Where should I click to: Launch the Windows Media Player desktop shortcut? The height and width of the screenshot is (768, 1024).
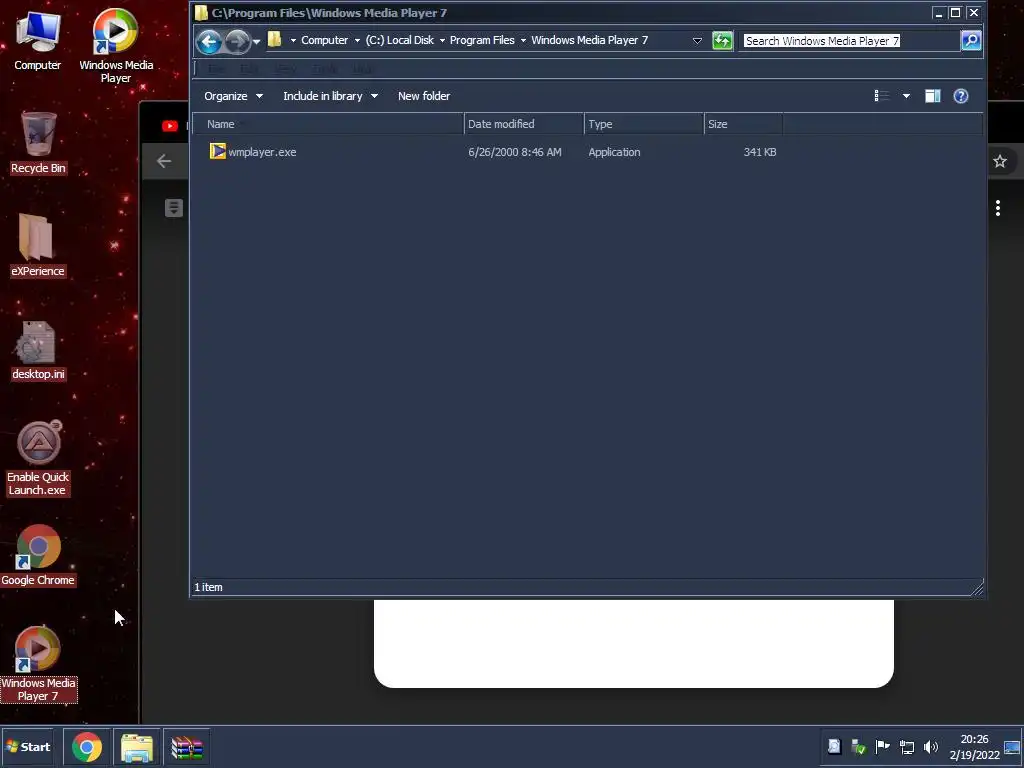(x=116, y=46)
